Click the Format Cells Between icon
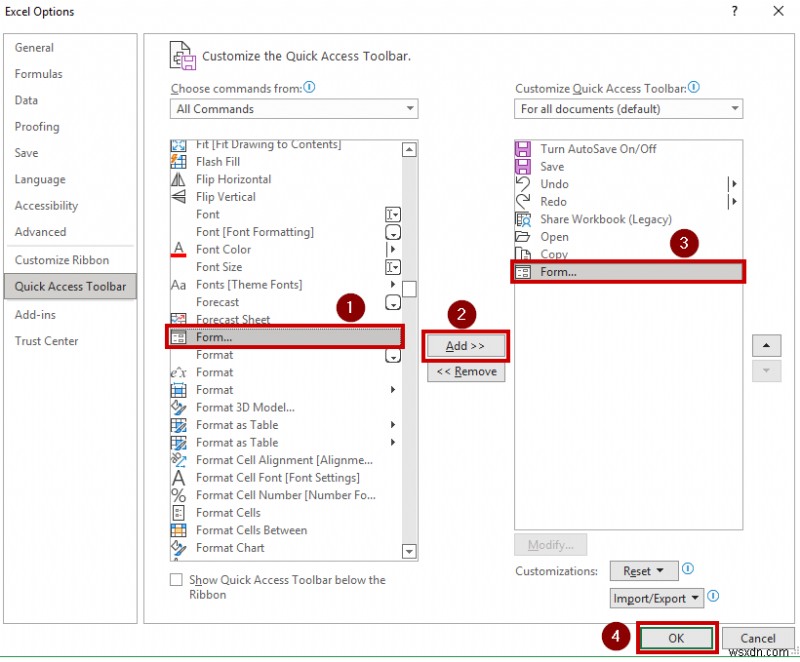The height and width of the screenshot is (662, 800). point(181,530)
